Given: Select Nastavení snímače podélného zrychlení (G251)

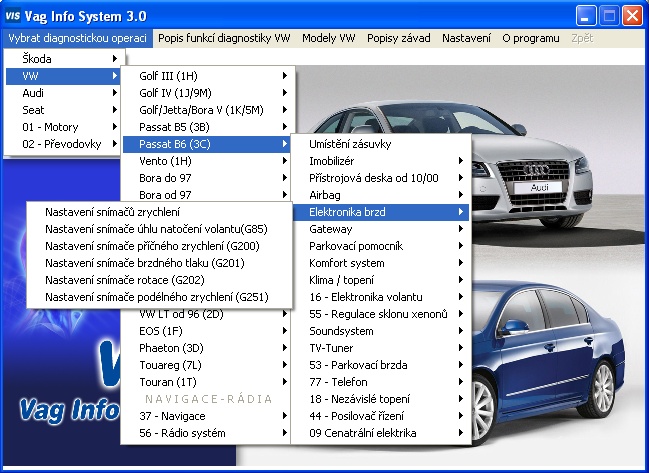Looking at the screenshot, I should (159, 296).
